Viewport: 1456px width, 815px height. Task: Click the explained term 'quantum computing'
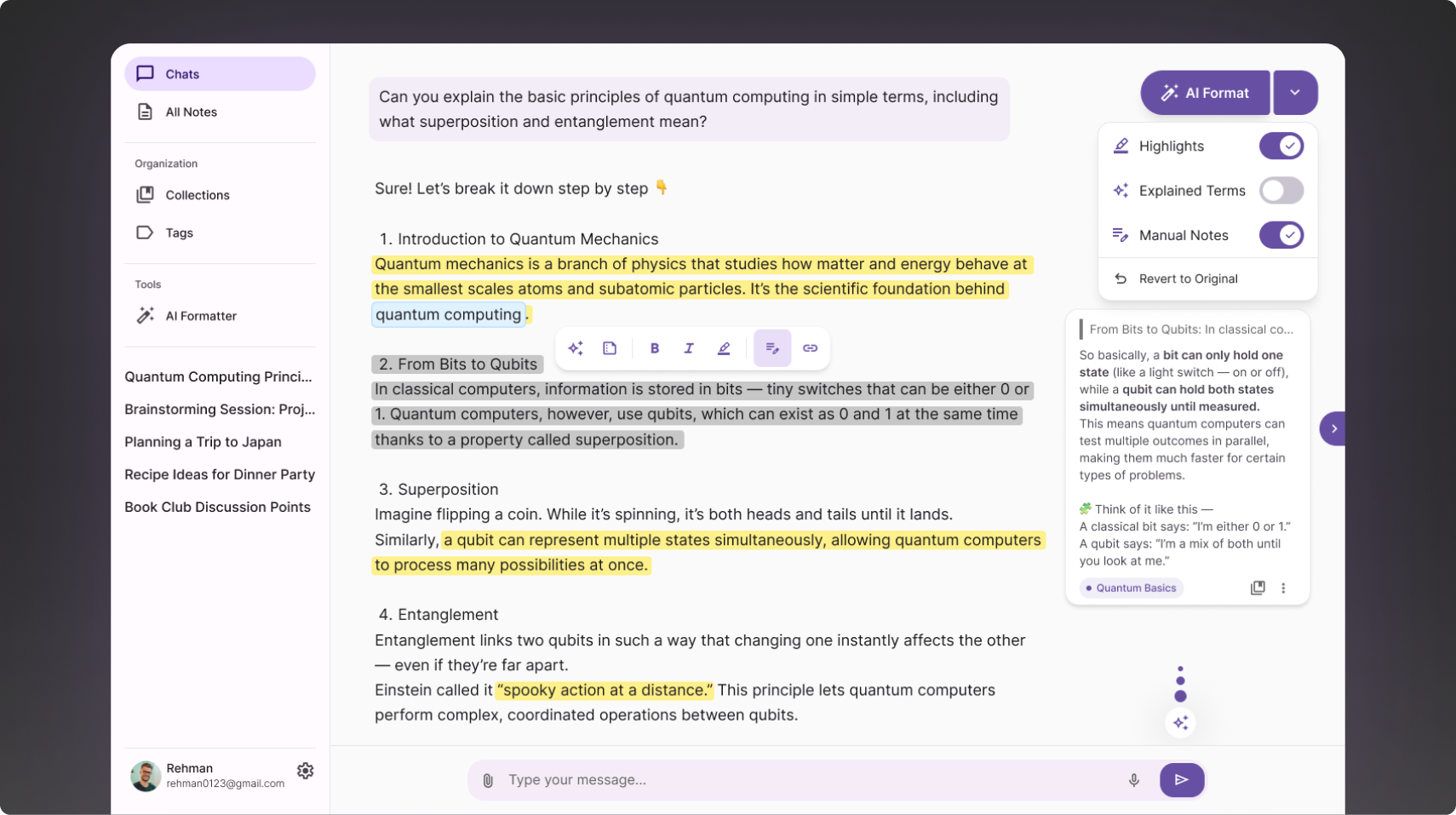tap(448, 314)
